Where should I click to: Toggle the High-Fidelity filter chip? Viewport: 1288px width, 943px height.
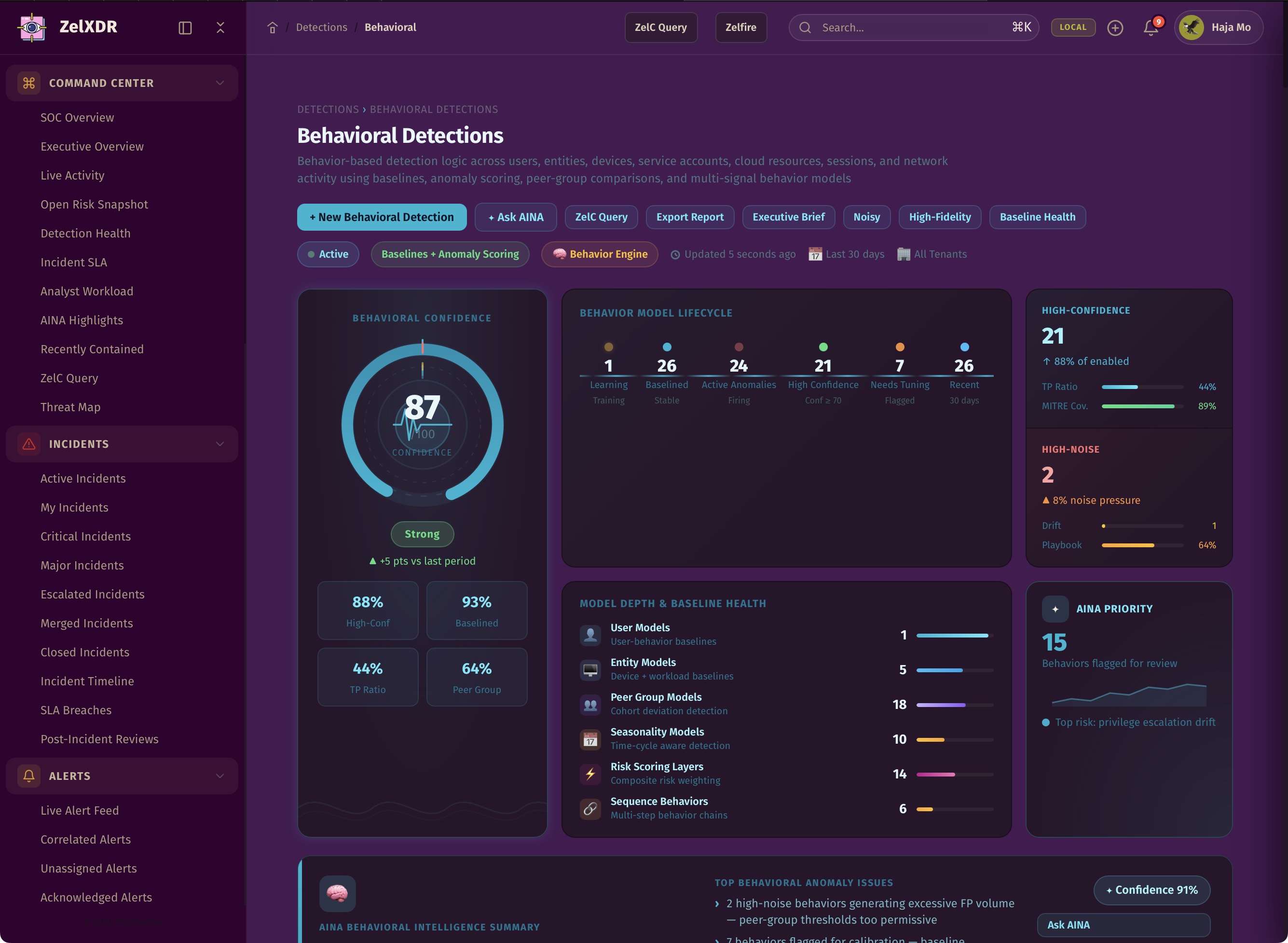[x=940, y=217]
